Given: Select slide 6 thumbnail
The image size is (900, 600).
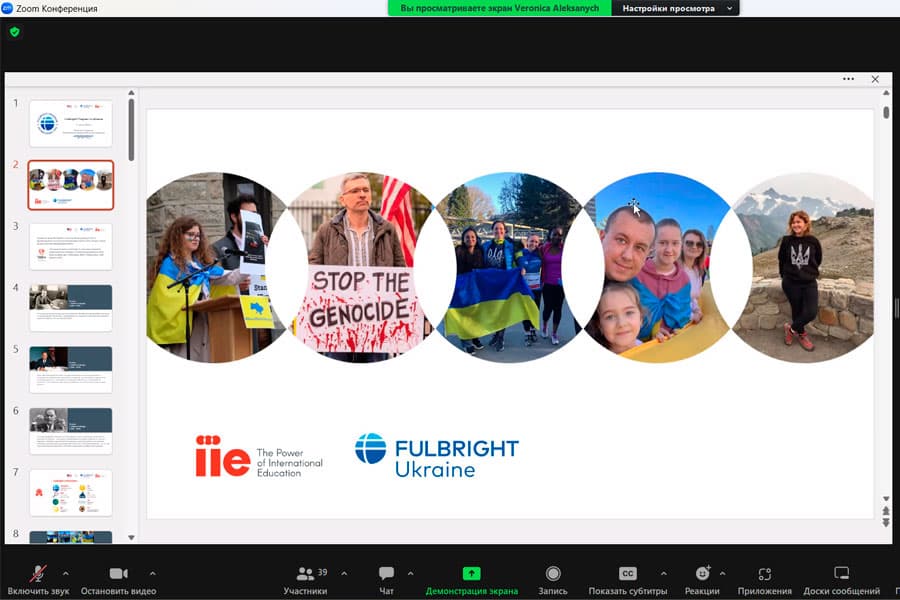Looking at the screenshot, I should [71, 431].
